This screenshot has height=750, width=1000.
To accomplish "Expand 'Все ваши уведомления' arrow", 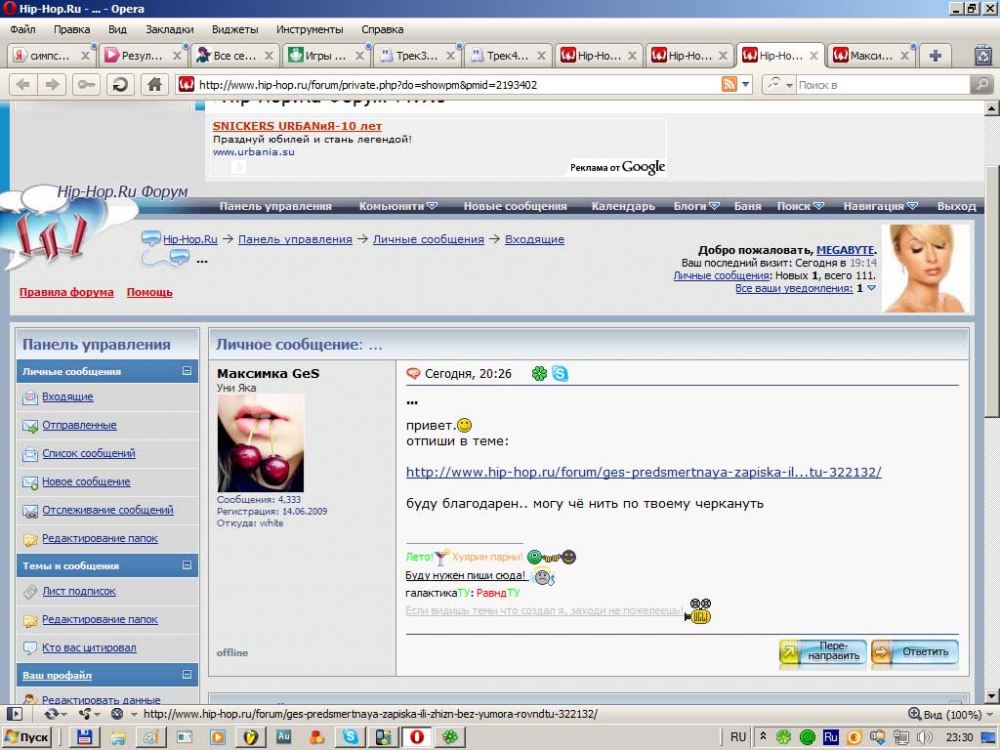I will tap(871, 288).
